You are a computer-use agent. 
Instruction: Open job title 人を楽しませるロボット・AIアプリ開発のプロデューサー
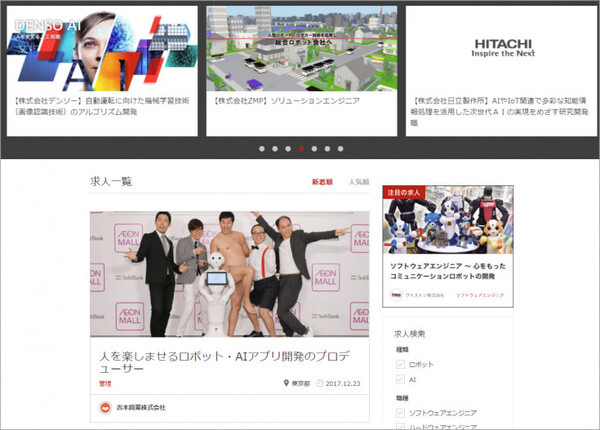tap(225, 362)
